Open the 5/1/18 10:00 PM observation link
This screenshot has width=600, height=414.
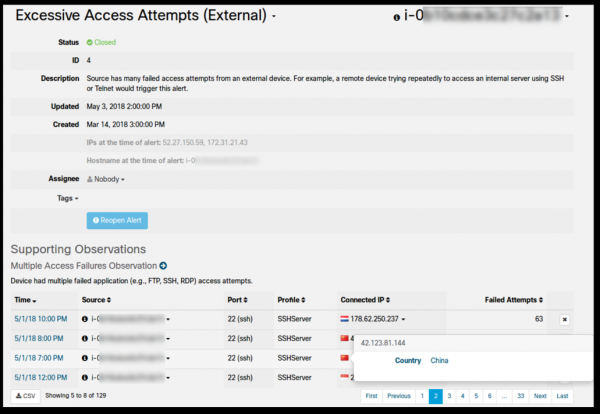point(40,319)
